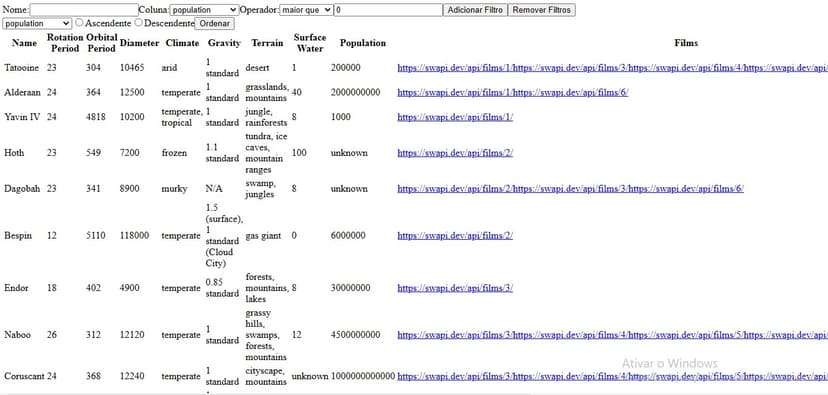828x395 pixels.
Task: Click Tatooine's population value 200000
Action: (346, 68)
